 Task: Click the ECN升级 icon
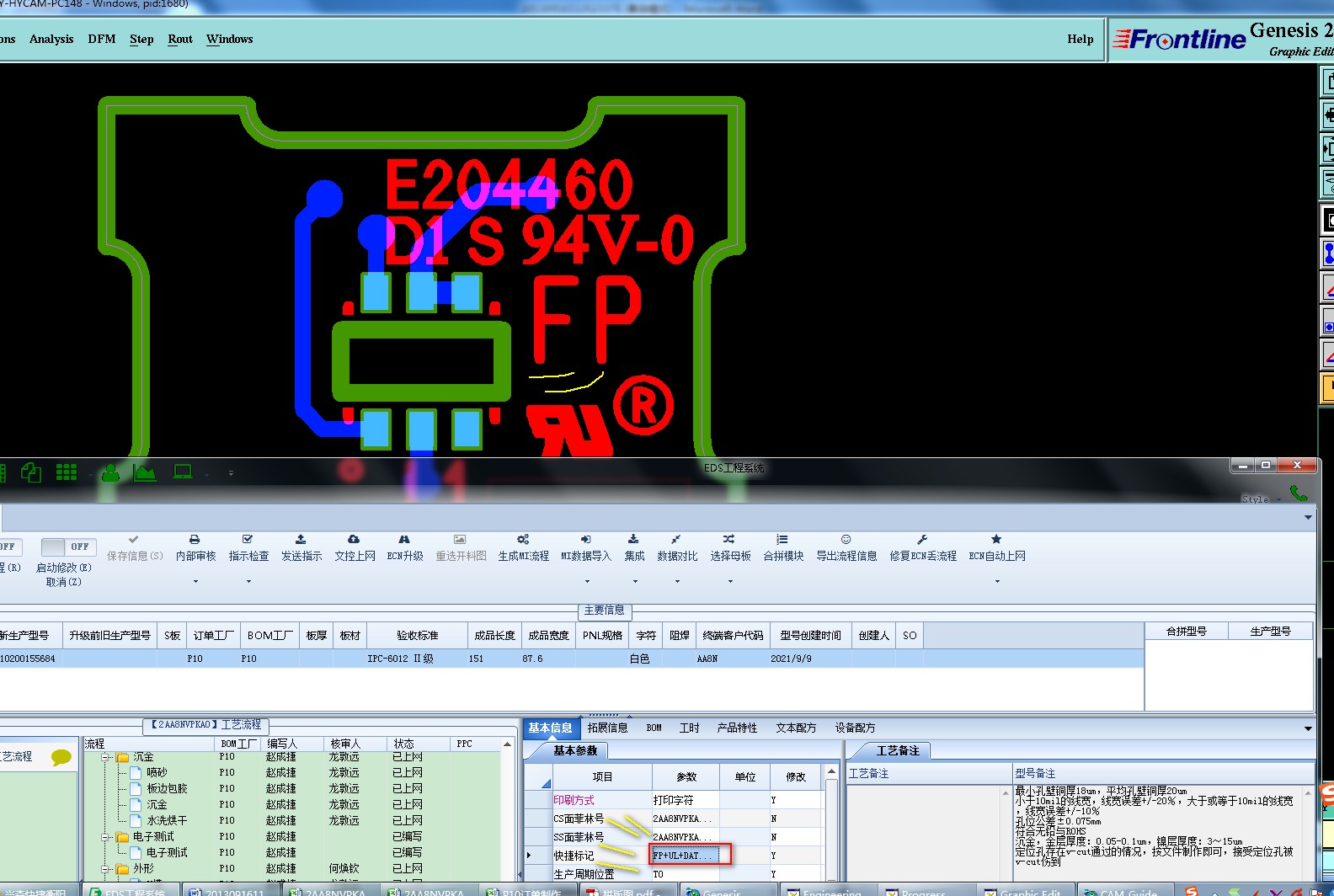404,539
